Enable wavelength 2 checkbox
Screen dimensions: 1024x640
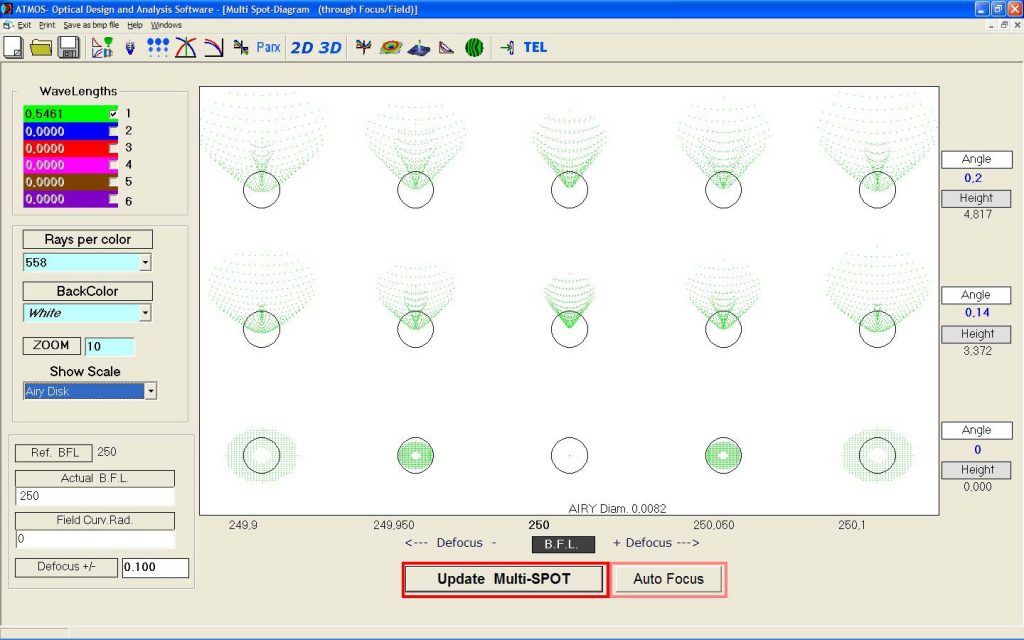click(x=114, y=131)
